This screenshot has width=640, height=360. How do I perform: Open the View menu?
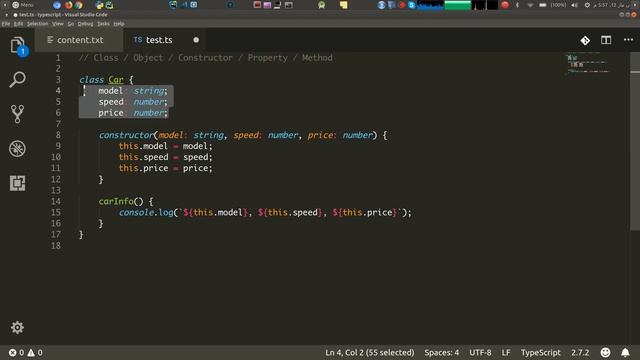58,24
